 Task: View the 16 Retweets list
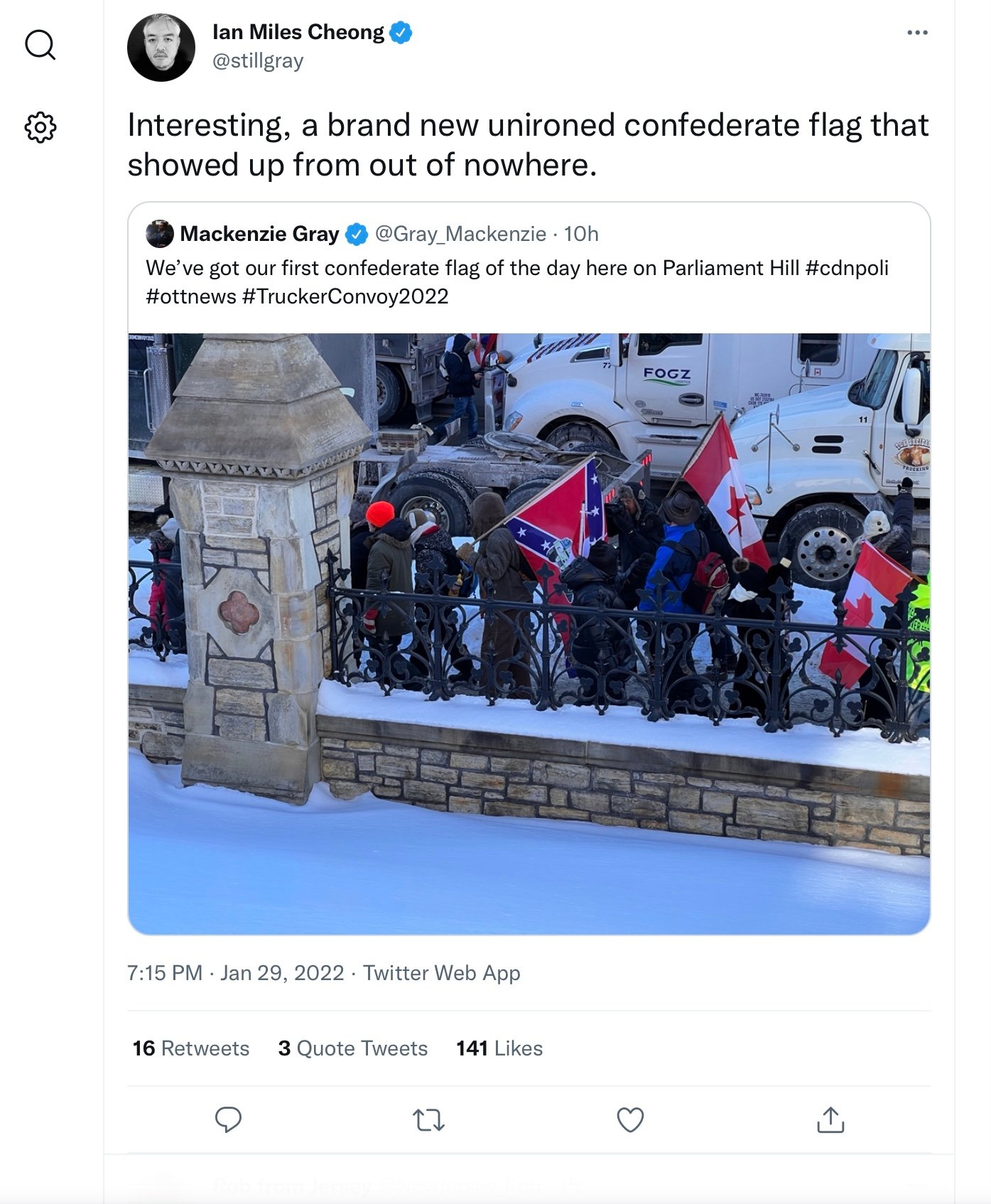tap(191, 1048)
